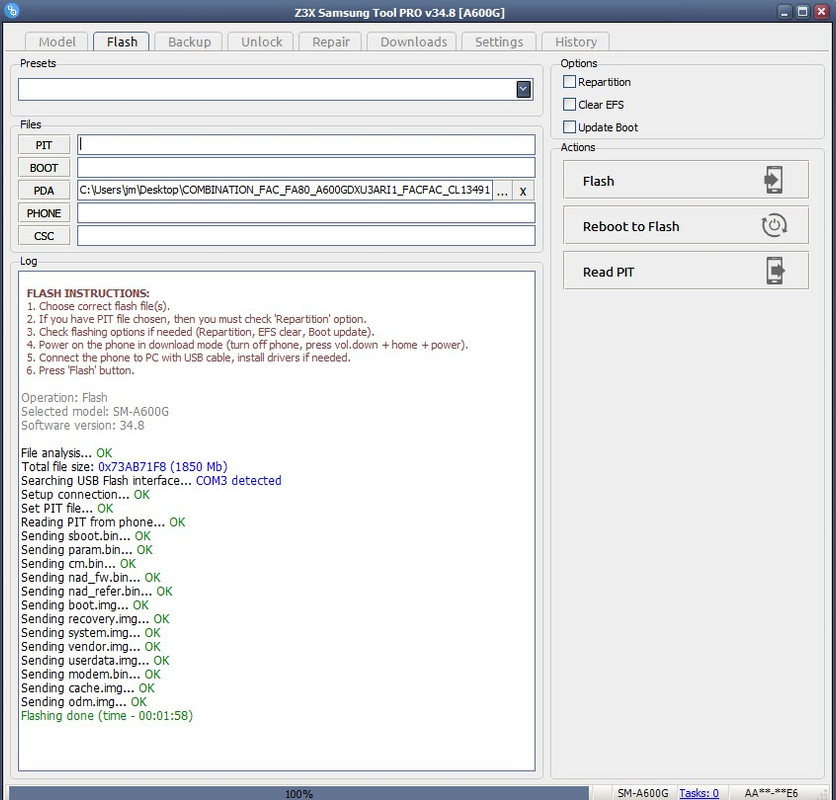Check the Update Boot option
Image resolution: width=836 pixels, height=800 pixels.
coord(569,127)
